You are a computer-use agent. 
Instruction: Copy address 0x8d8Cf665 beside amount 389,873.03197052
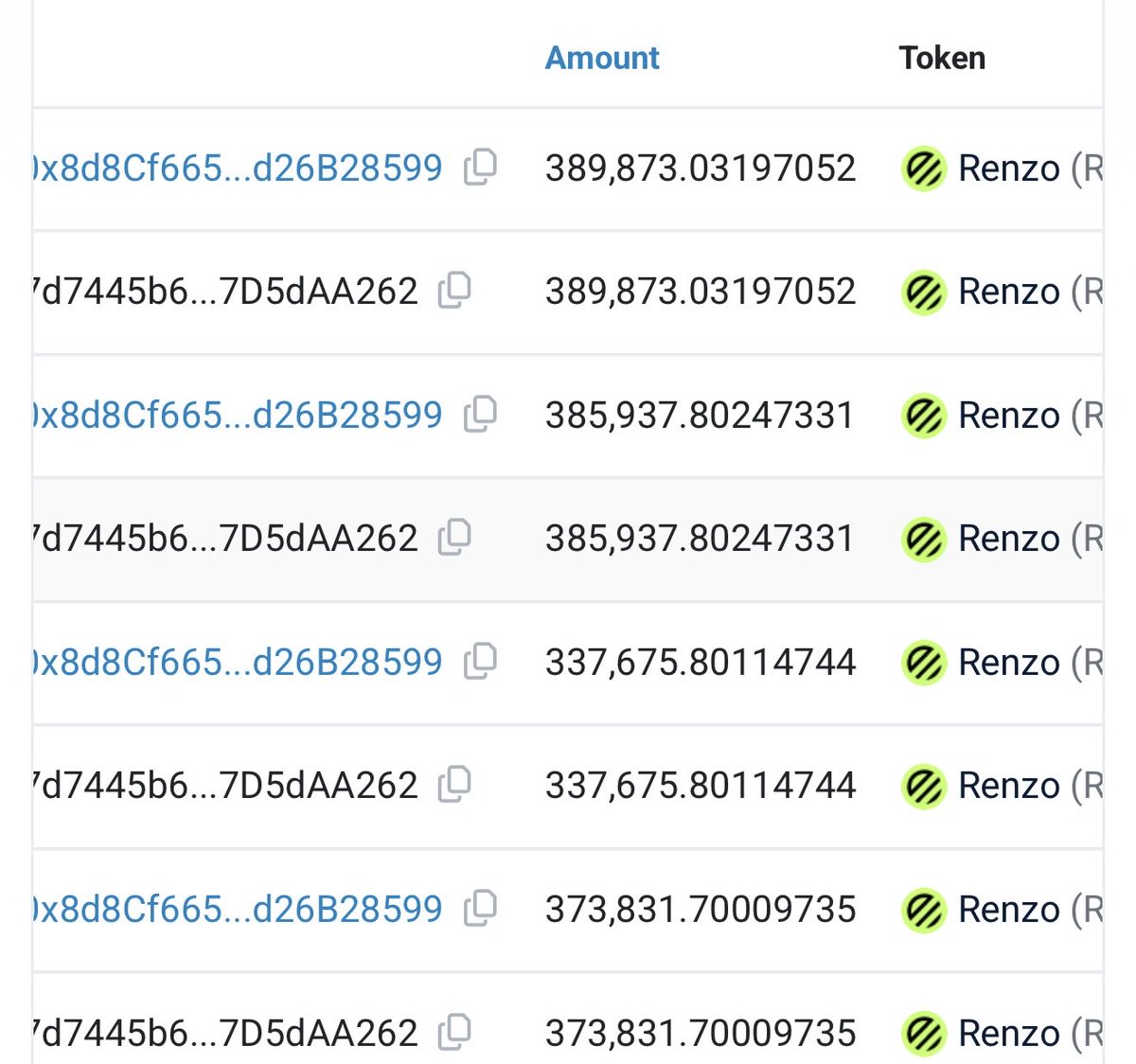[481, 167]
